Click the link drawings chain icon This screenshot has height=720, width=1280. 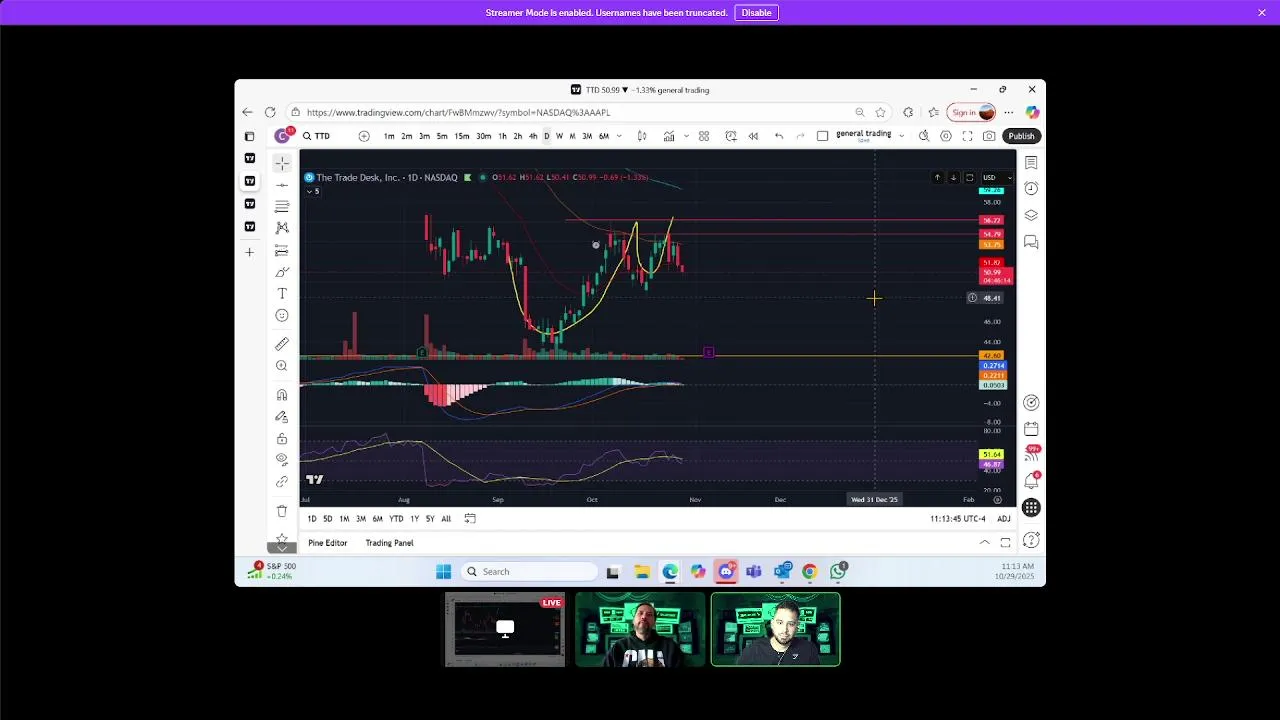pos(282,481)
